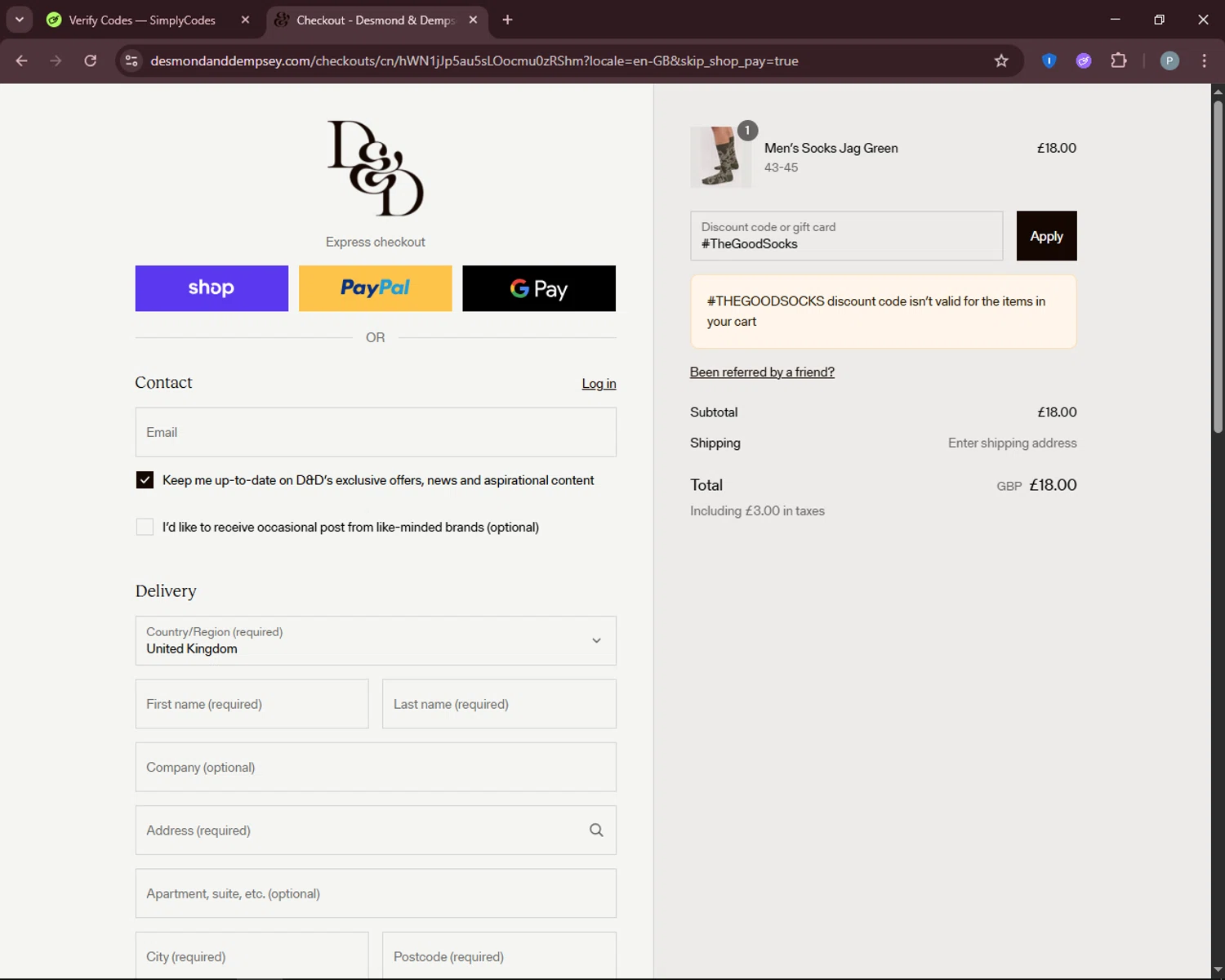The width and height of the screenshot is (1225, 980).
Task: Open the Chrome three-dot menu
Action: point(1205,60)
